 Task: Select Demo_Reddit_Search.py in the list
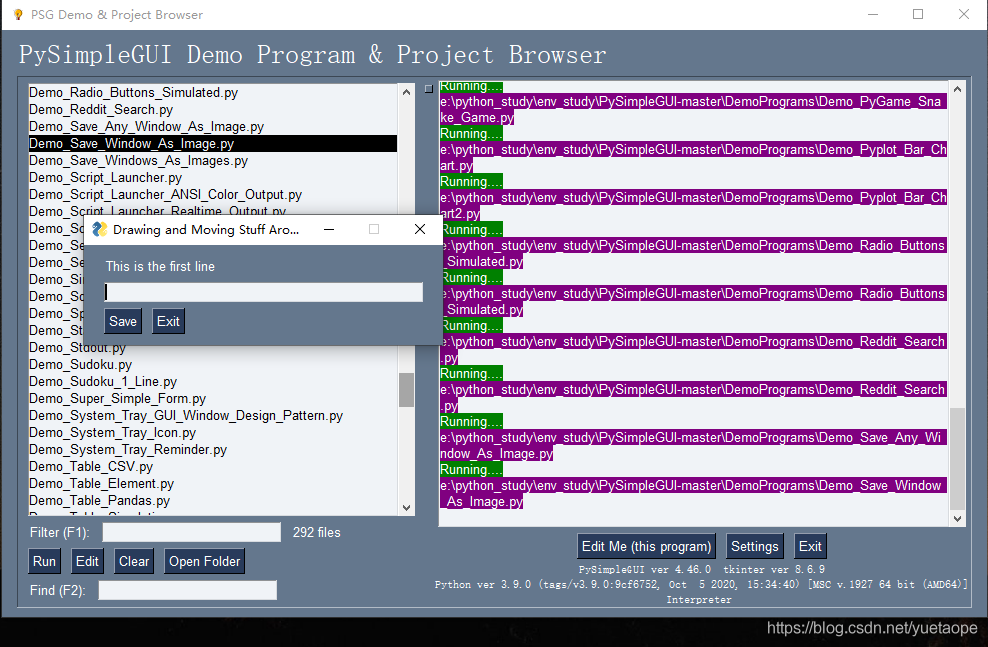[213, 110]
